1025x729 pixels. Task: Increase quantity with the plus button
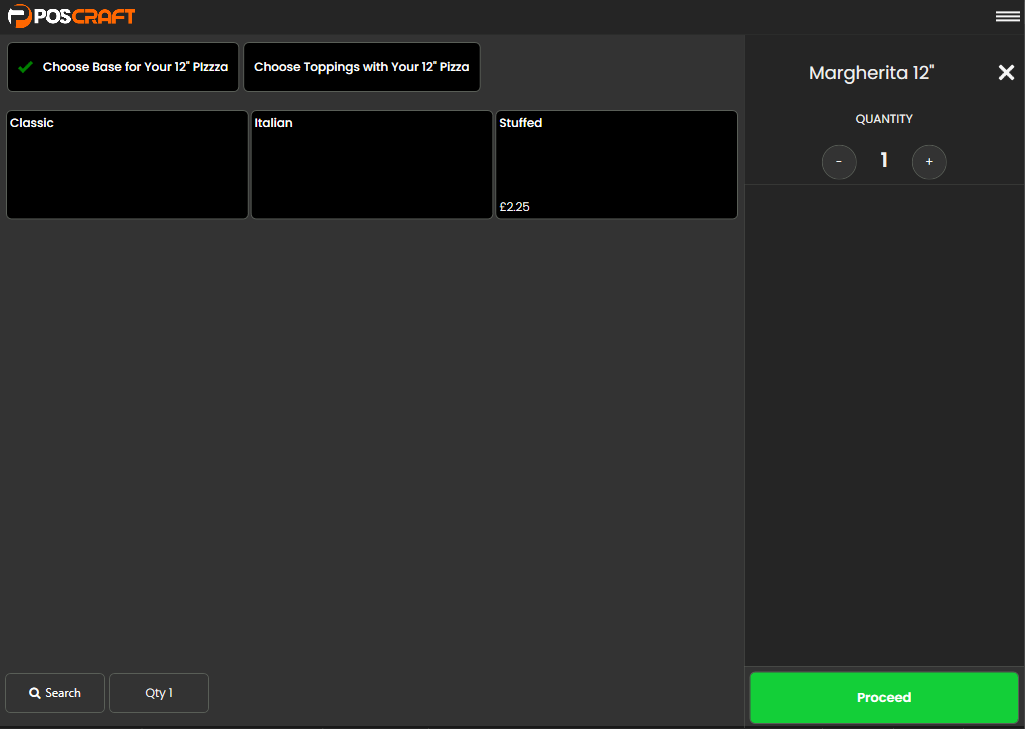coord(929,162)
